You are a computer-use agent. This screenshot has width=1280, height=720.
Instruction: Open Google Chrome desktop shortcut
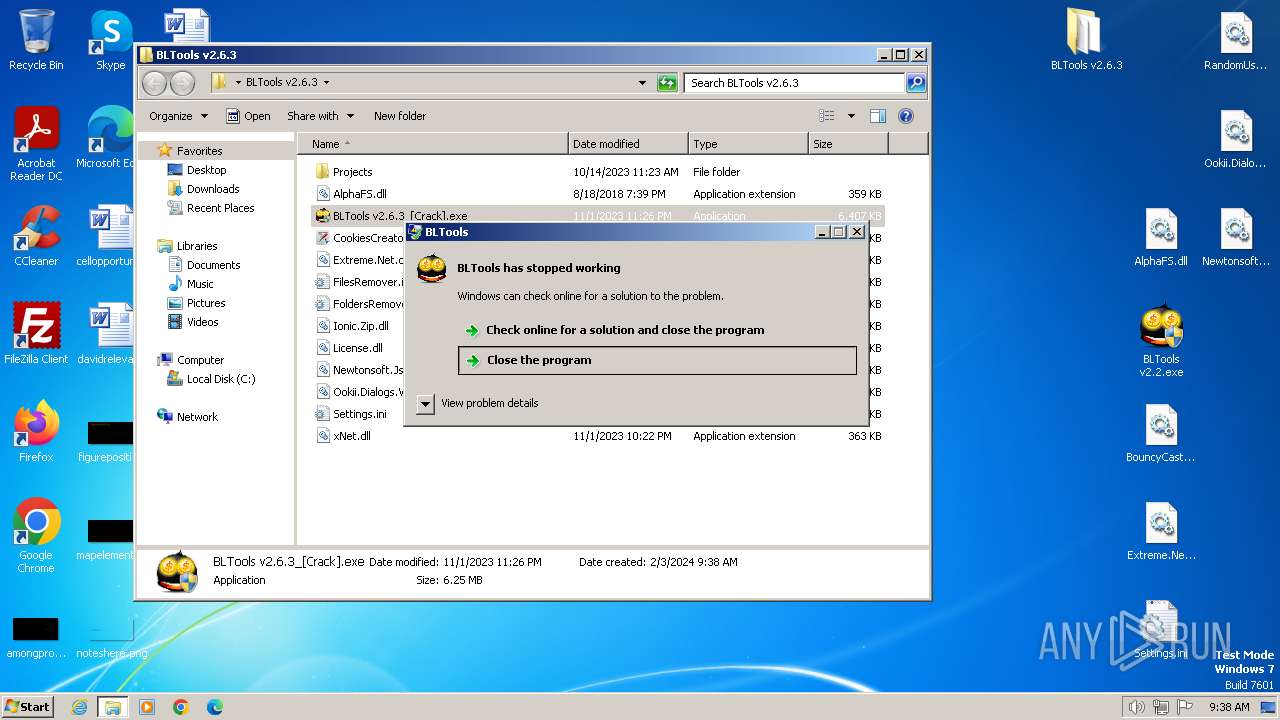tap(36, 535)
